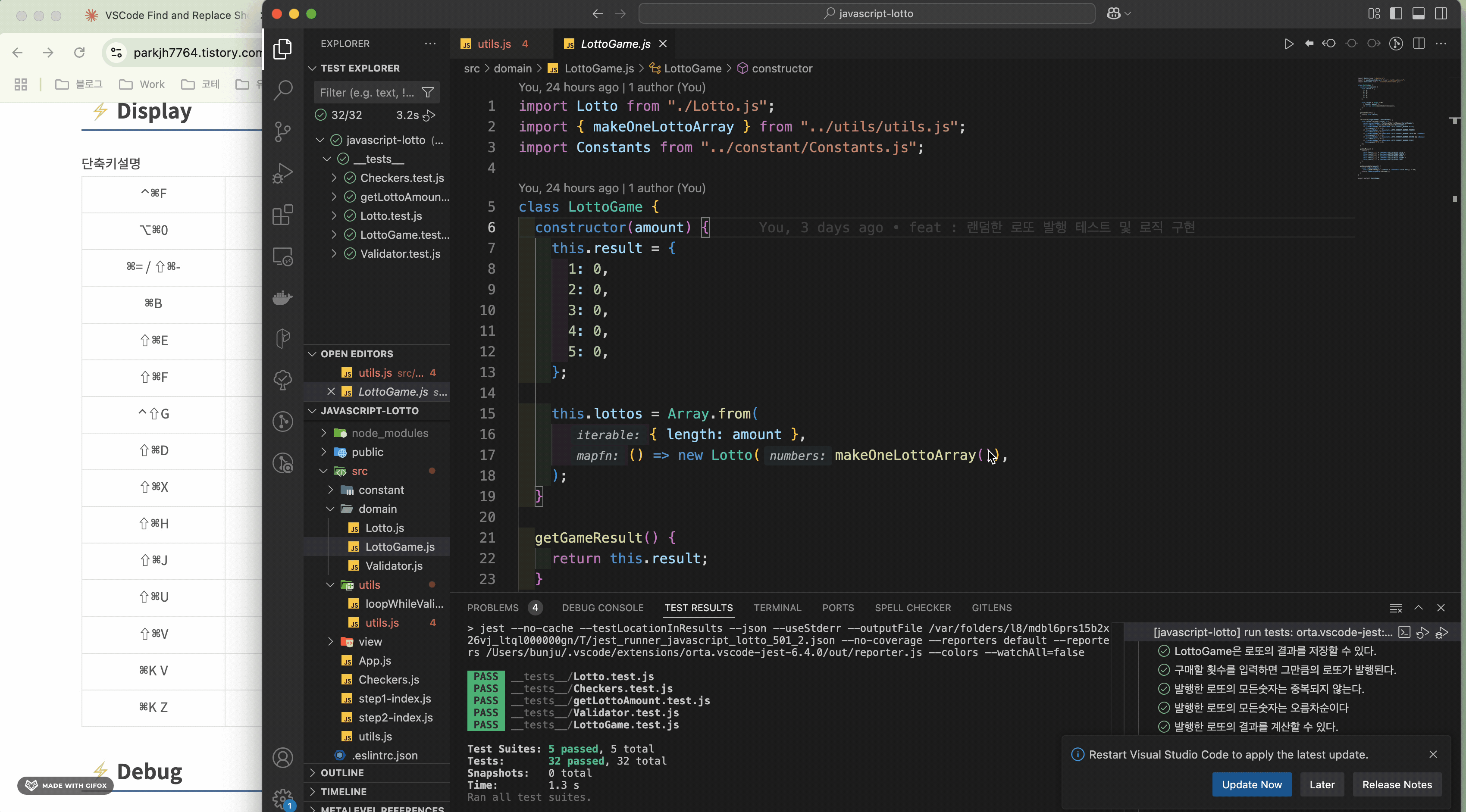Open the editor More Actions ellipsis
The width and height of the screenshot is (1466, 812).
click(x=1441, y=44)
